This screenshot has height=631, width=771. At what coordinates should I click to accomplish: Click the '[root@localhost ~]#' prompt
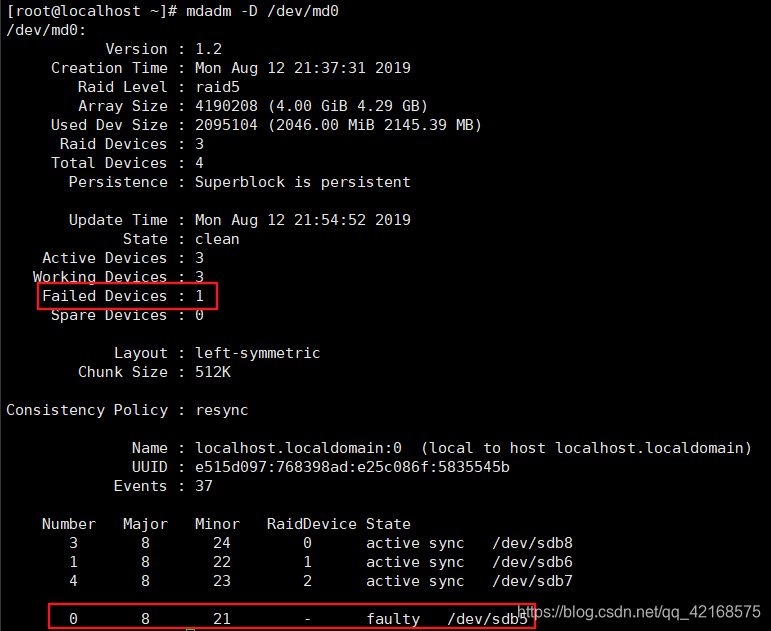[91, 11]
